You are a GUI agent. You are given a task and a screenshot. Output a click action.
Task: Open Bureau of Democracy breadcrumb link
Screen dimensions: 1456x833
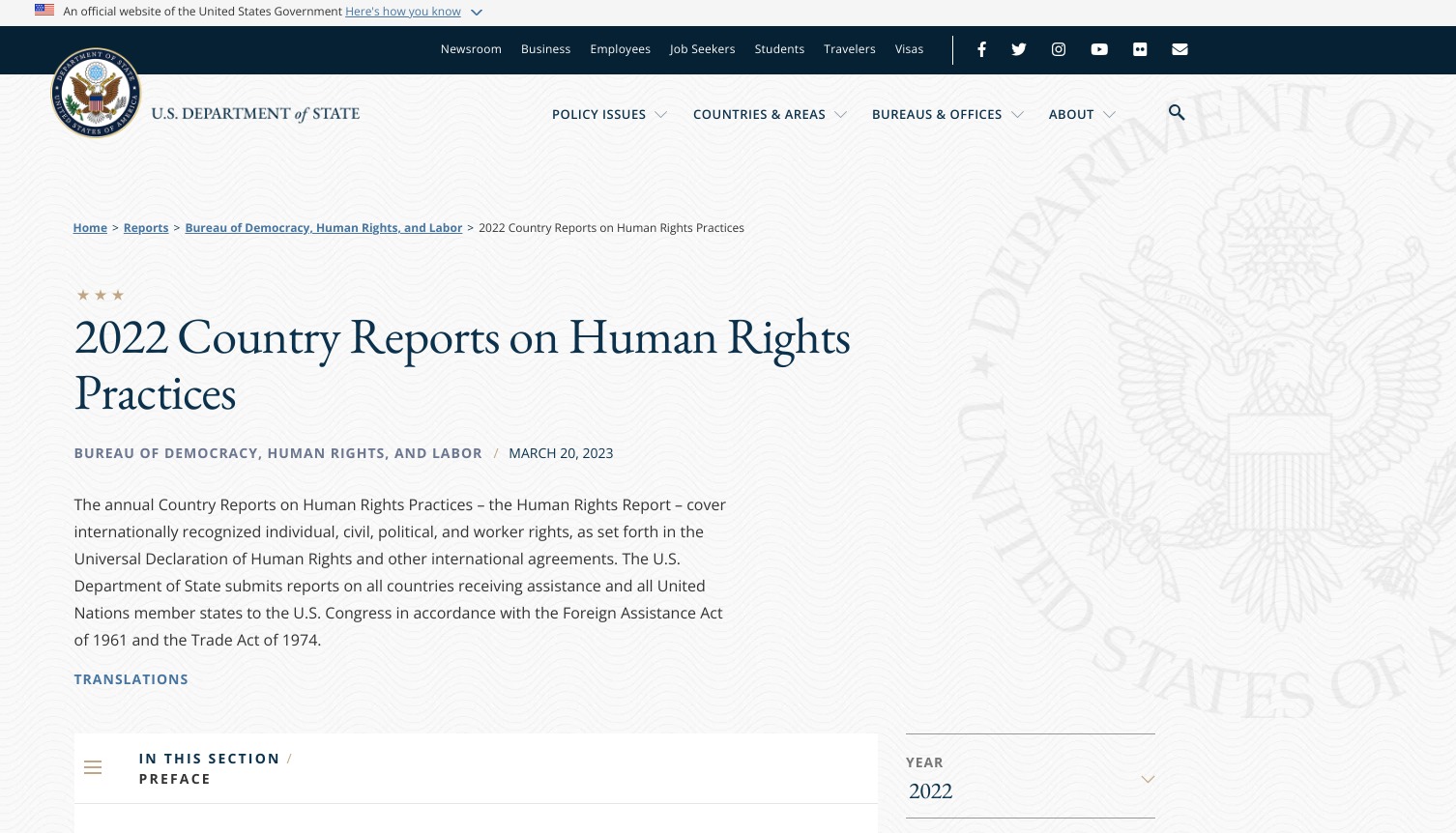(323, 228)
